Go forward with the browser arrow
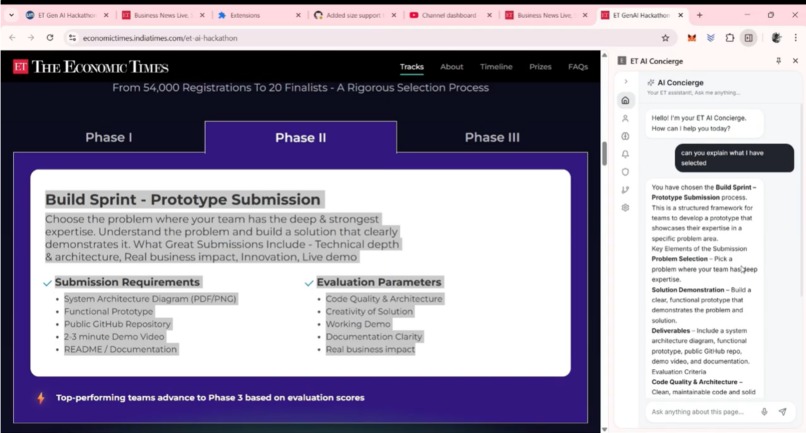This screenshot has height=433, width=806. [x=31, y=38]
